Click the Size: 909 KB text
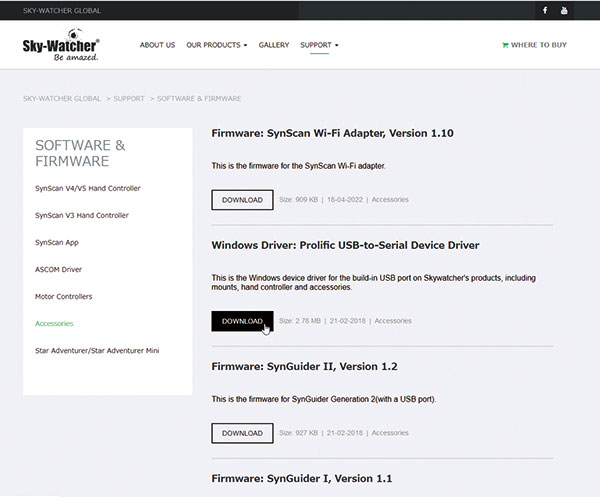Screen dimensions: 600x497 click(298, 199)
